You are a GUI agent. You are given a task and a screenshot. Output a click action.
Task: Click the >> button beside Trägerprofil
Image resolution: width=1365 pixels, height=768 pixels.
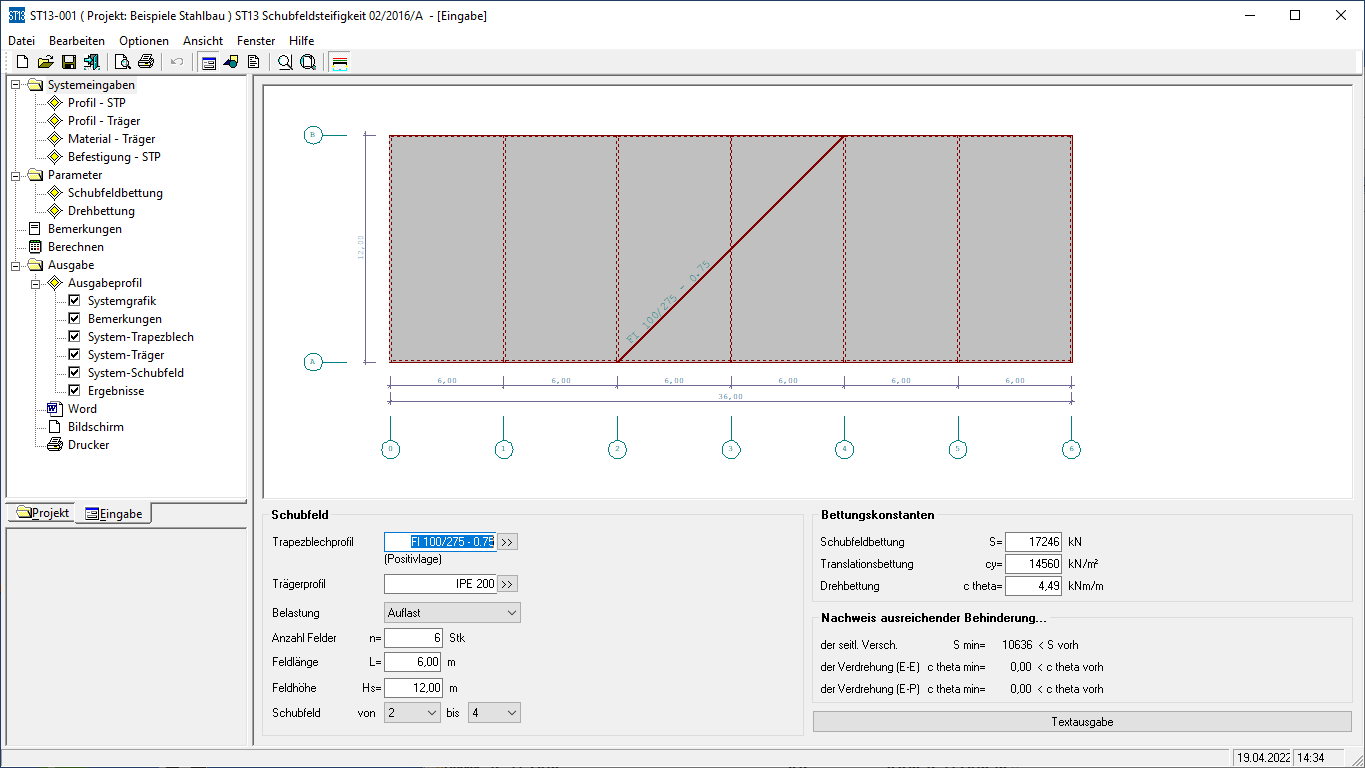point(508,584)
